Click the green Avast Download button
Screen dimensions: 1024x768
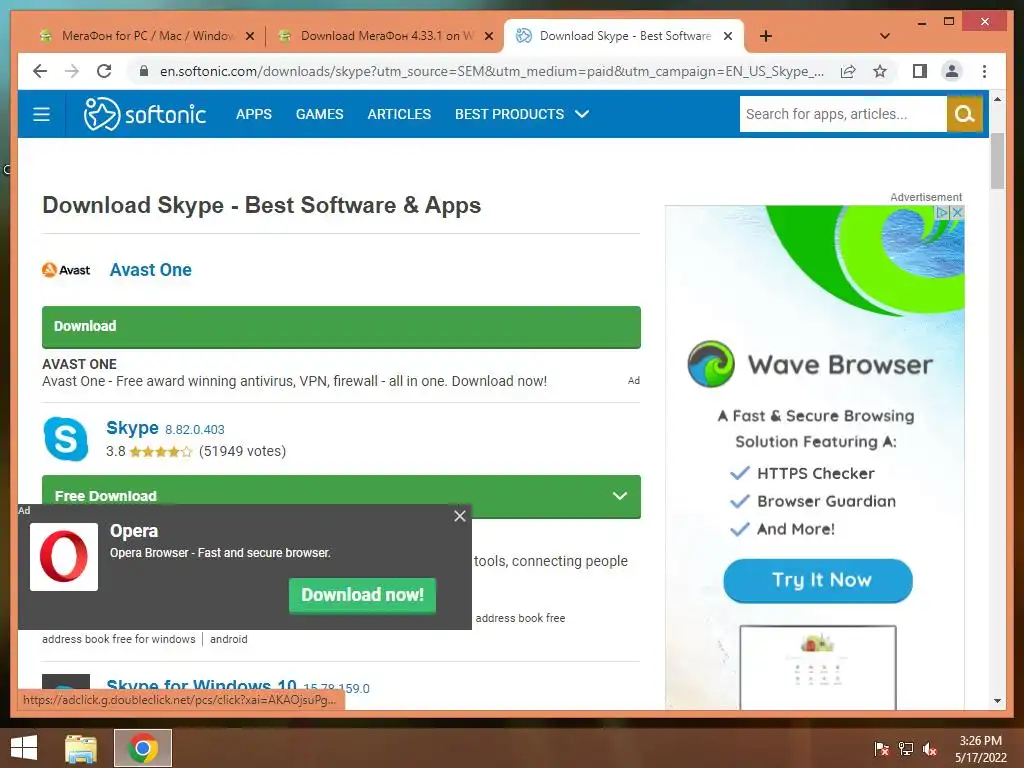point(341,327)
